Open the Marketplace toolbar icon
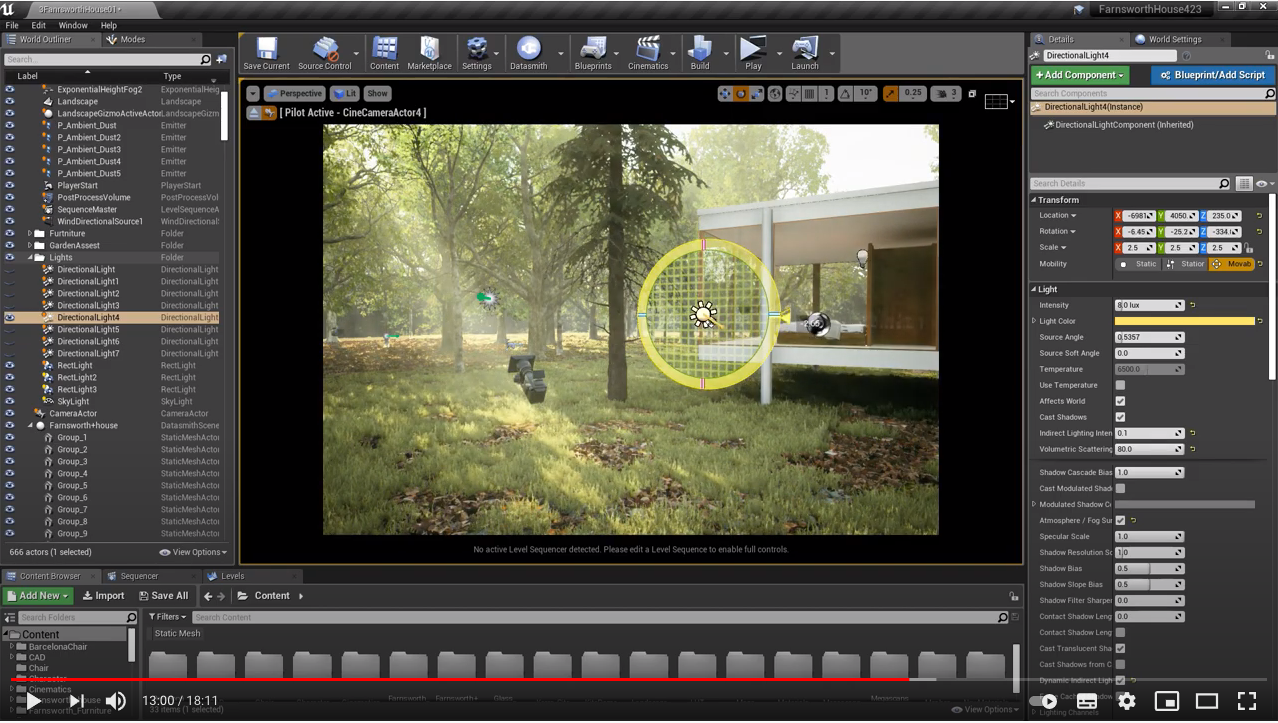 [x=430, y=53]
